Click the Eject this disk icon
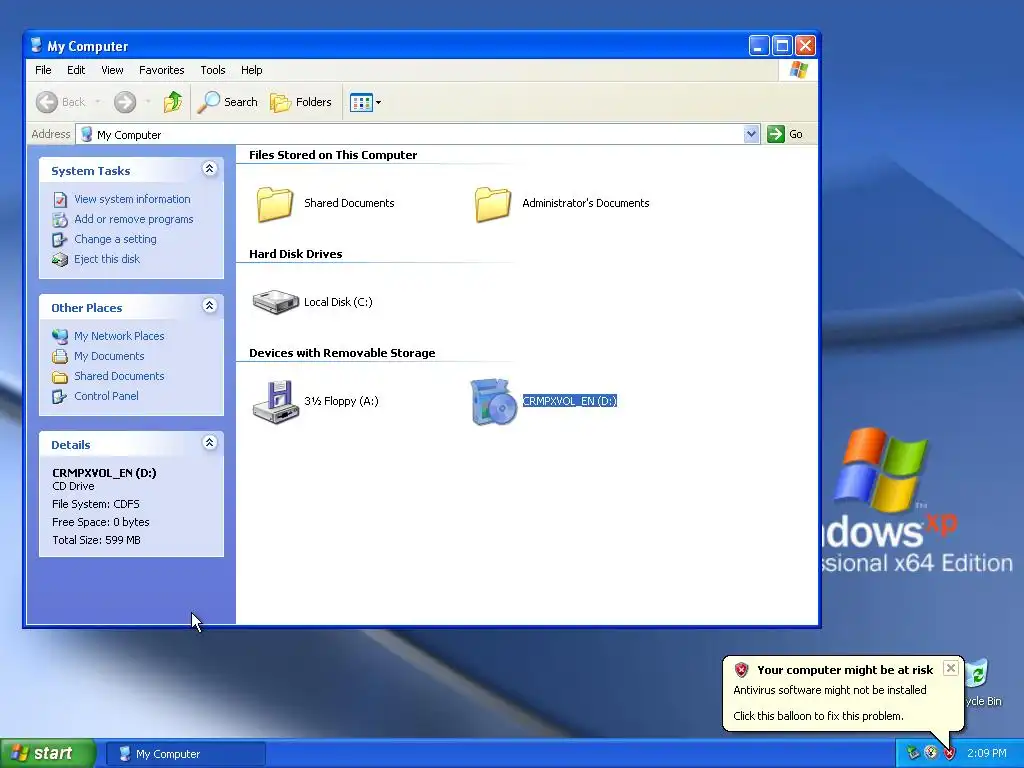 (60, 259)
